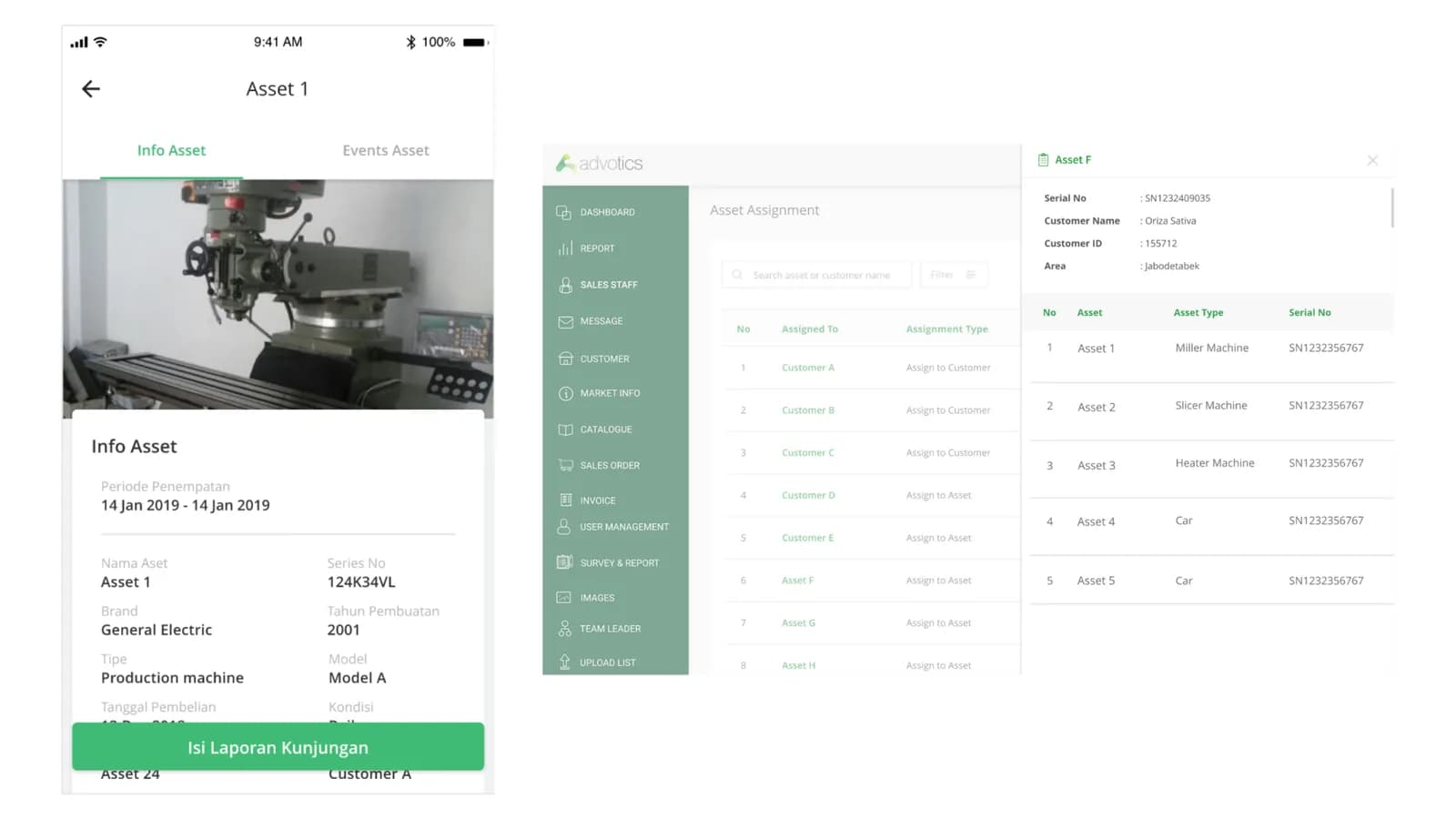Open the Catalogue book icon
The height and width of the screenshot is (819, 1456).
point(565,430)
